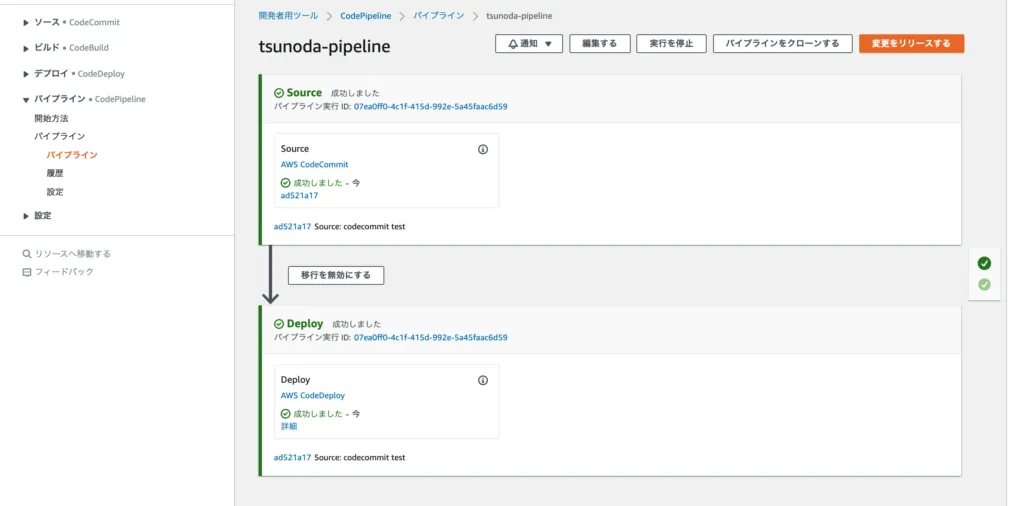Open ad521a17 commit link below Source card
Viewport: 1024px width, 506px height.
tap(293, 227)
